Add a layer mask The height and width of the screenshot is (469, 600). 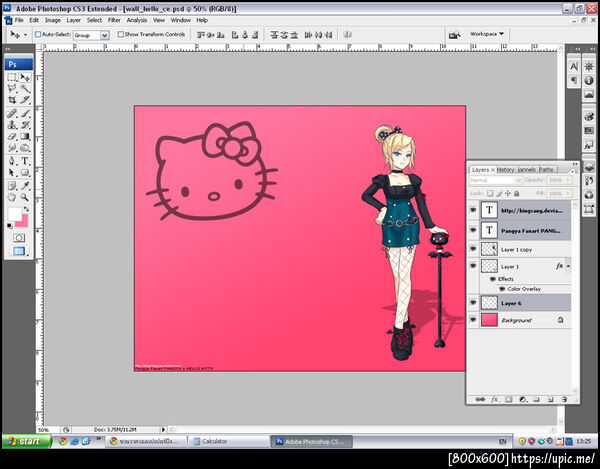[x=508, y=399]
